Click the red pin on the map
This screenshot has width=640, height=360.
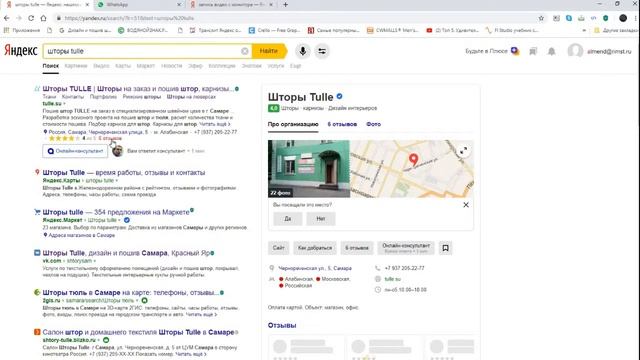click(413, 159)
